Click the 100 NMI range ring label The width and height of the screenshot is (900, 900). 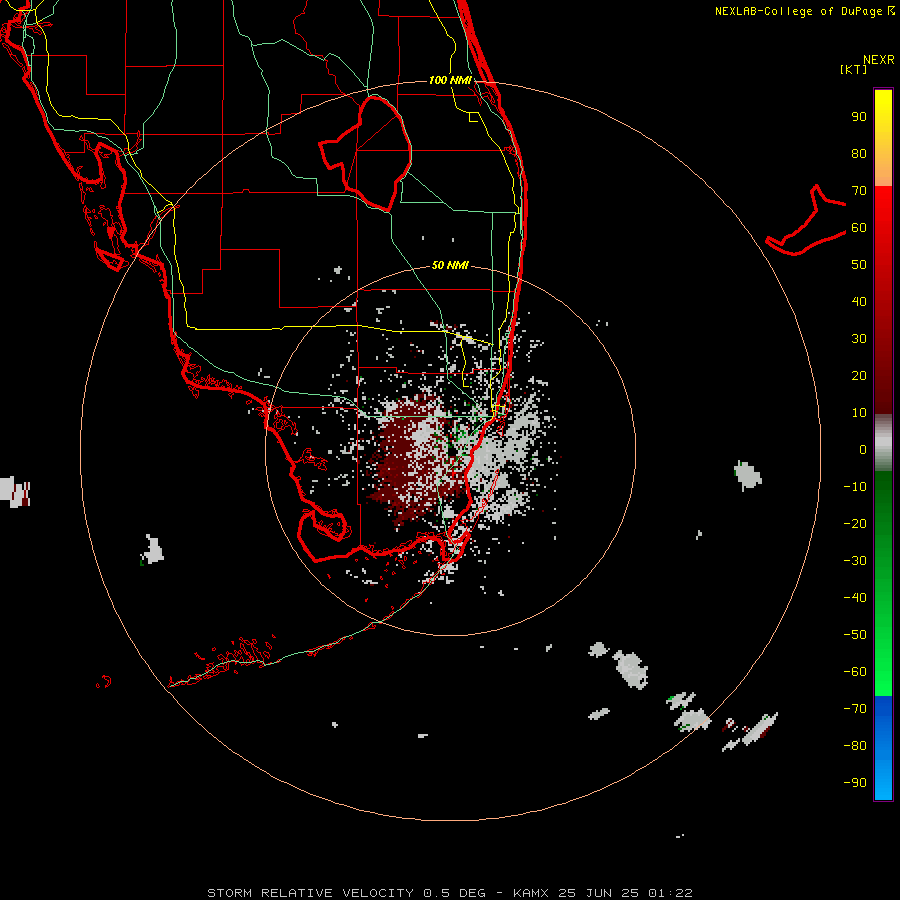[x=450, y=80]
